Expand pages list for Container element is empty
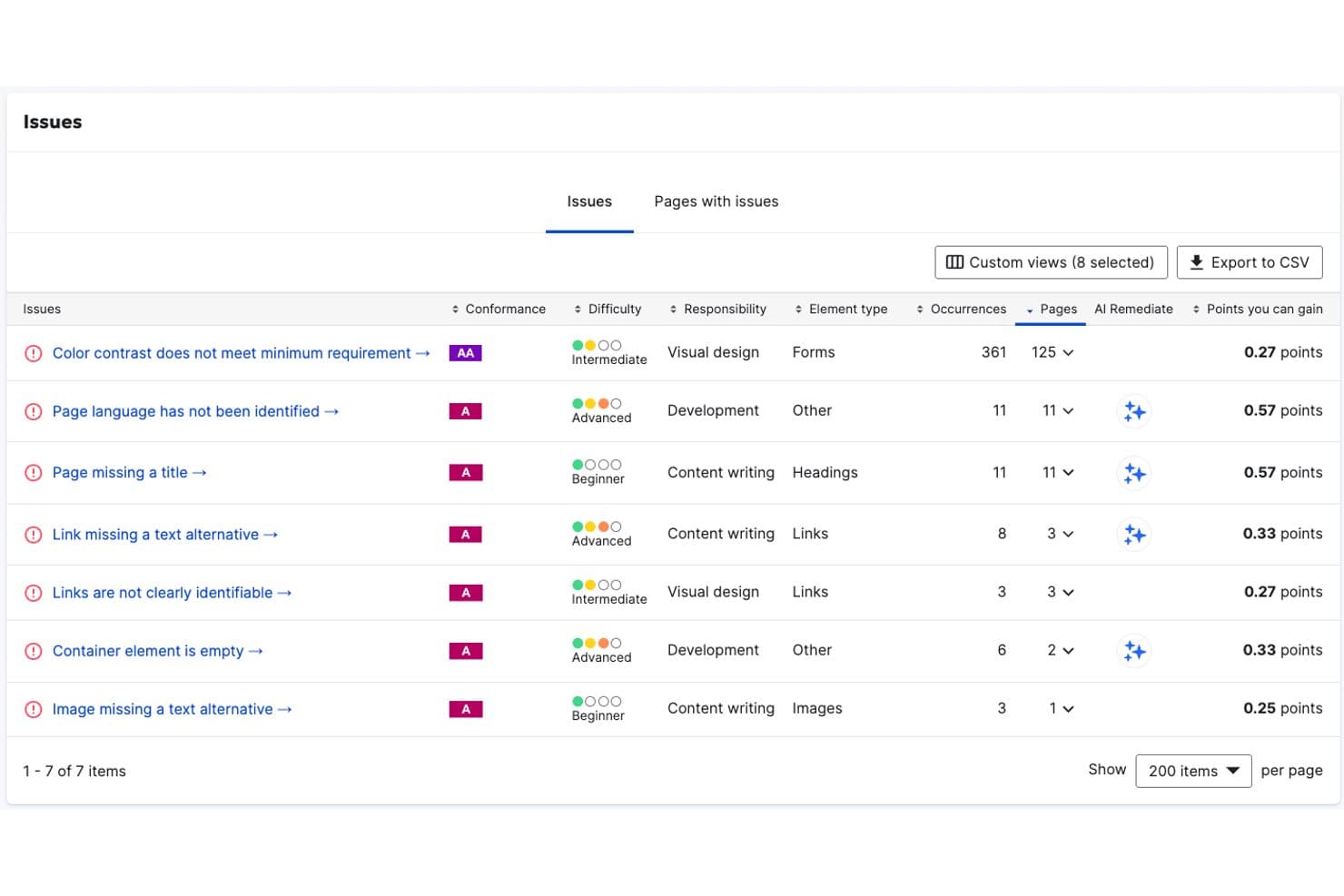 pyautogui.click(x=1060, y=650)
